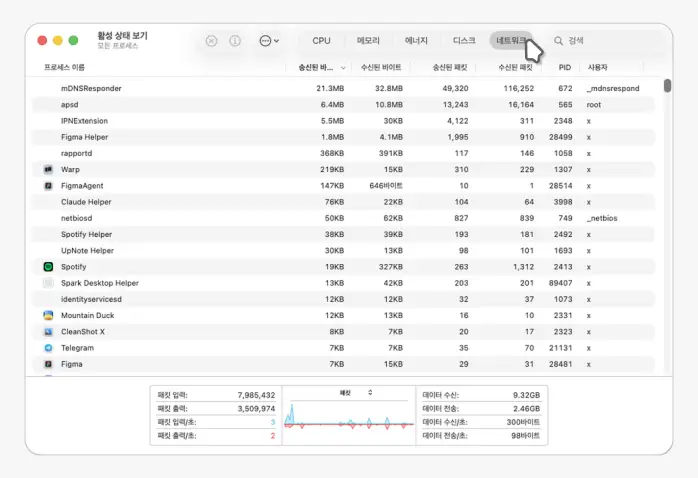Select the Figma Helper process row
Screen dimensions: 698x478
[343, 137]
